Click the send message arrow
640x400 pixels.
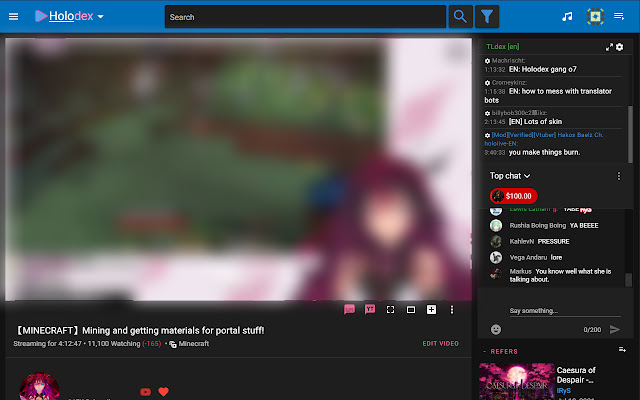point(615,329)
